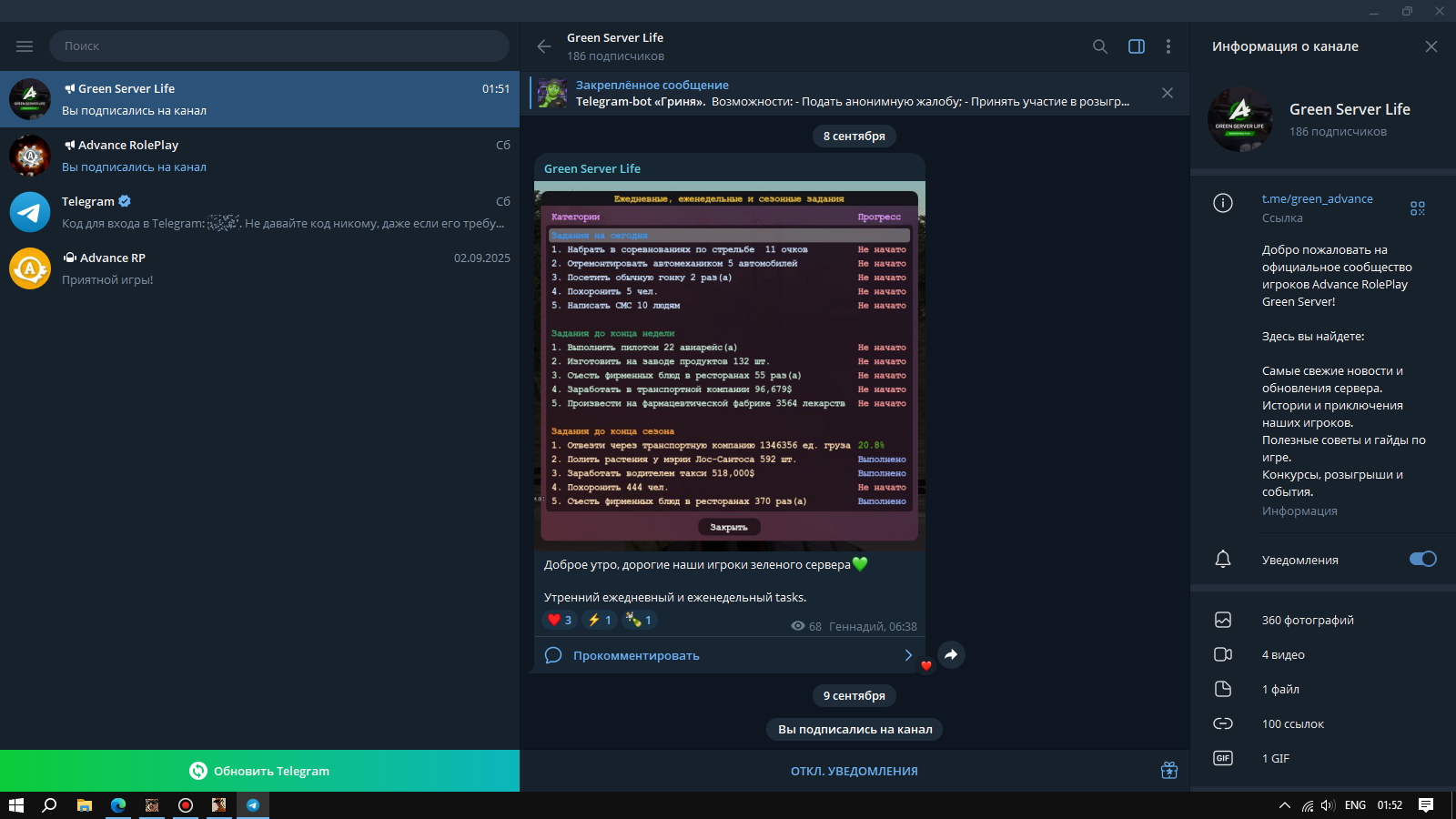
Task: Click the photos icon in info panel
Action: 1223,620
